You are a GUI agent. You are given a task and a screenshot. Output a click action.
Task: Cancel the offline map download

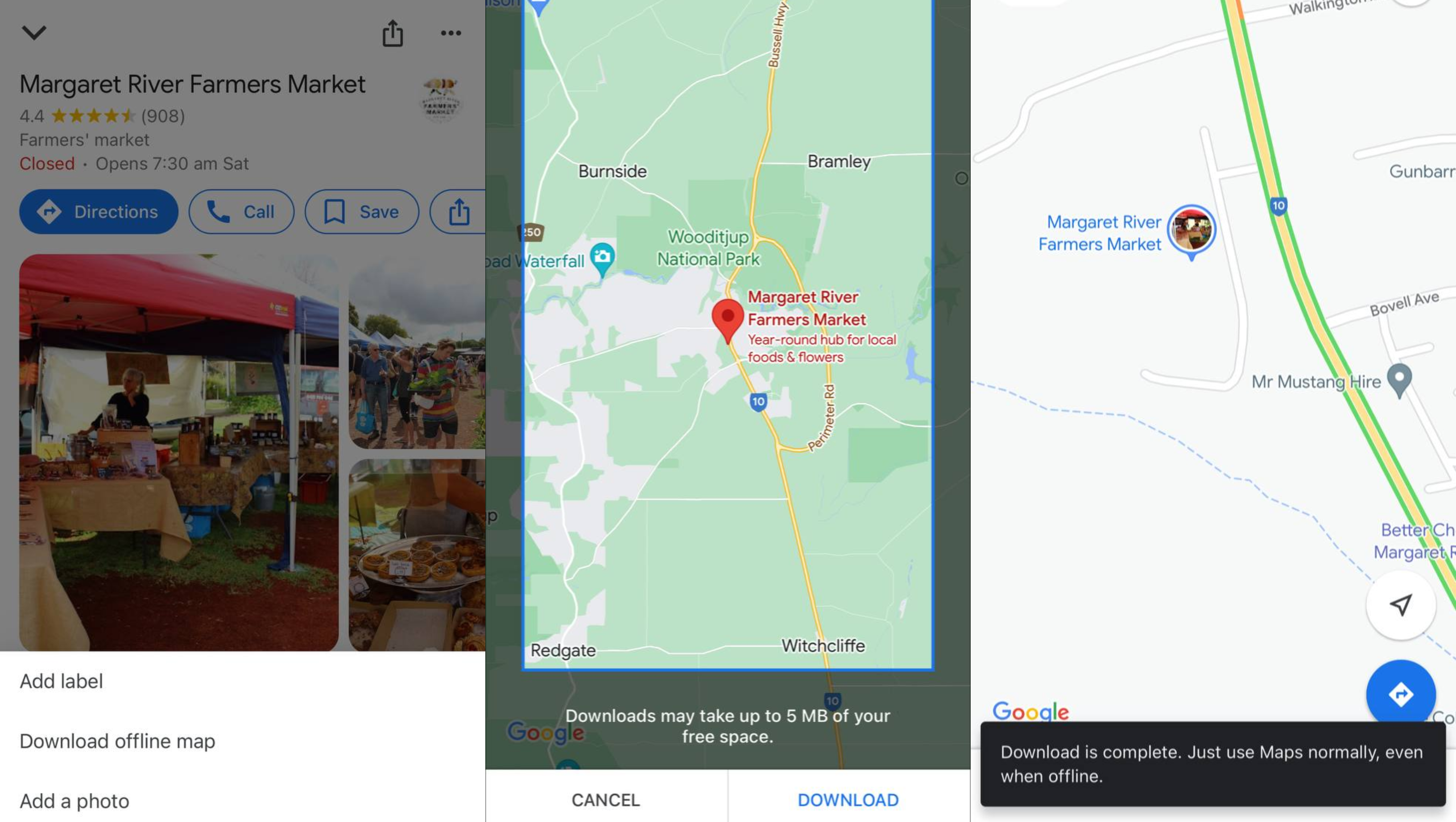tap(606, 799)
